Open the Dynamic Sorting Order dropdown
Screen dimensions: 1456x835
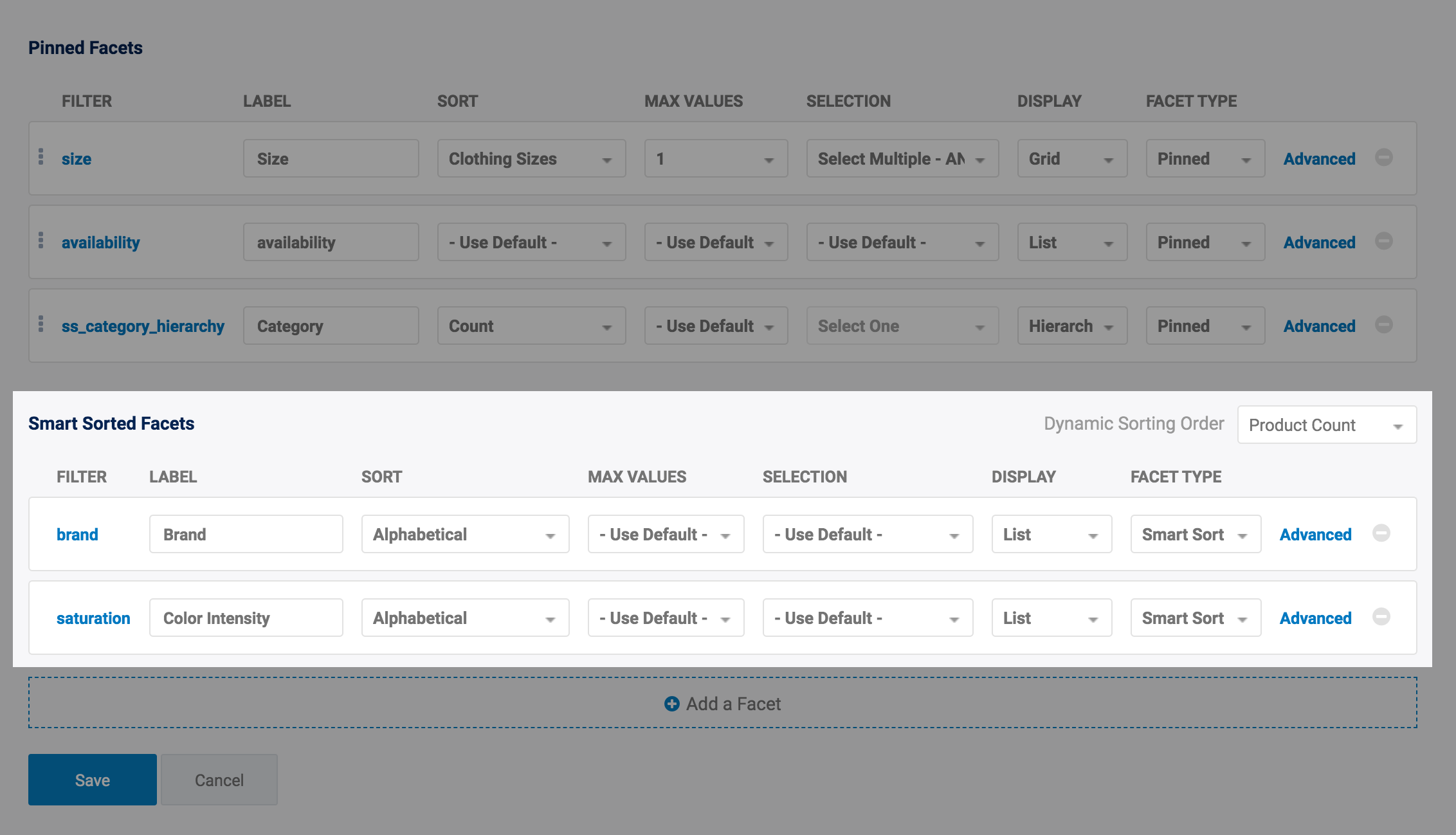[1326, 425]
